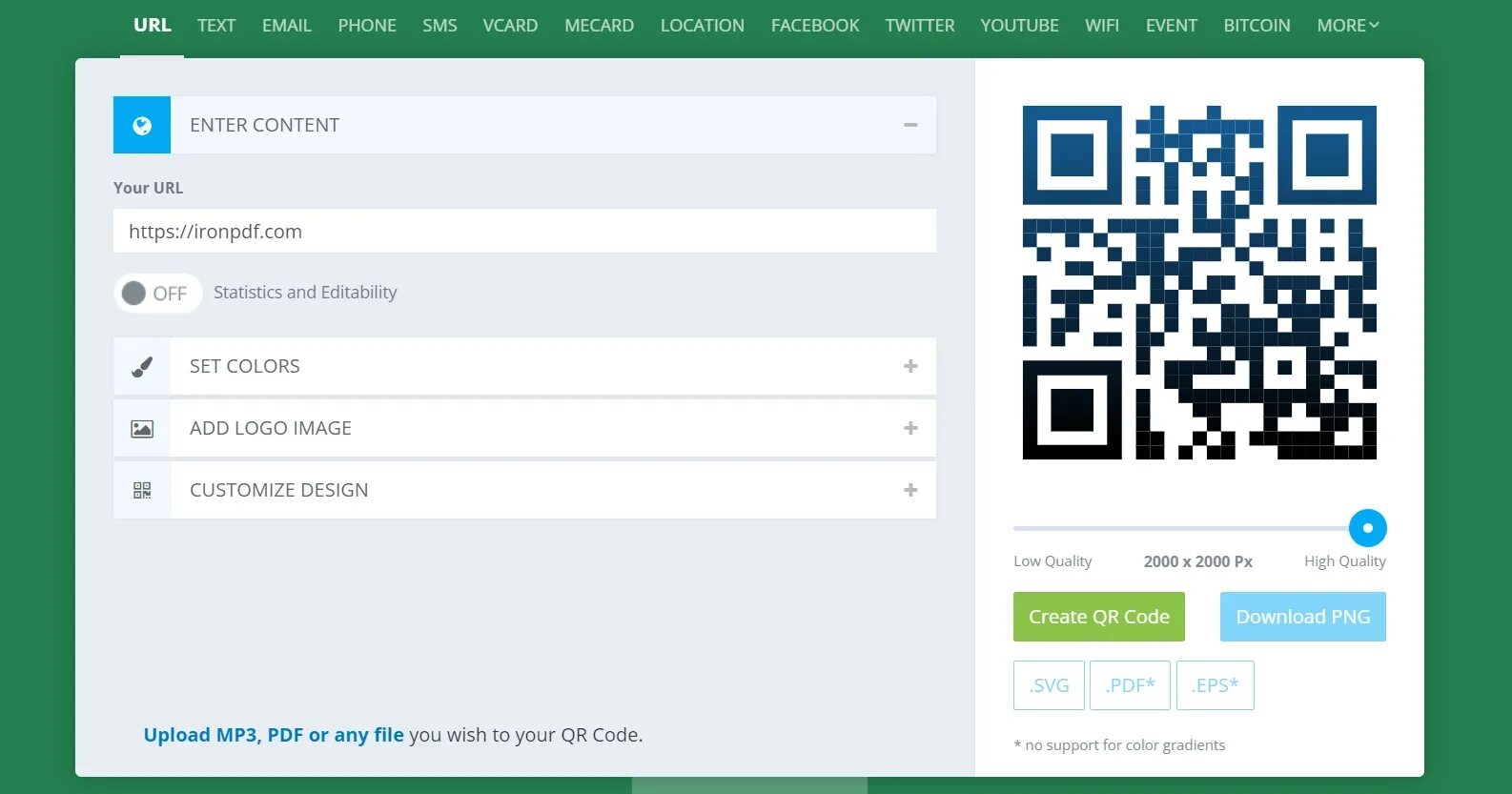Download the QR code as .EPS*

tap(1216, 685)
